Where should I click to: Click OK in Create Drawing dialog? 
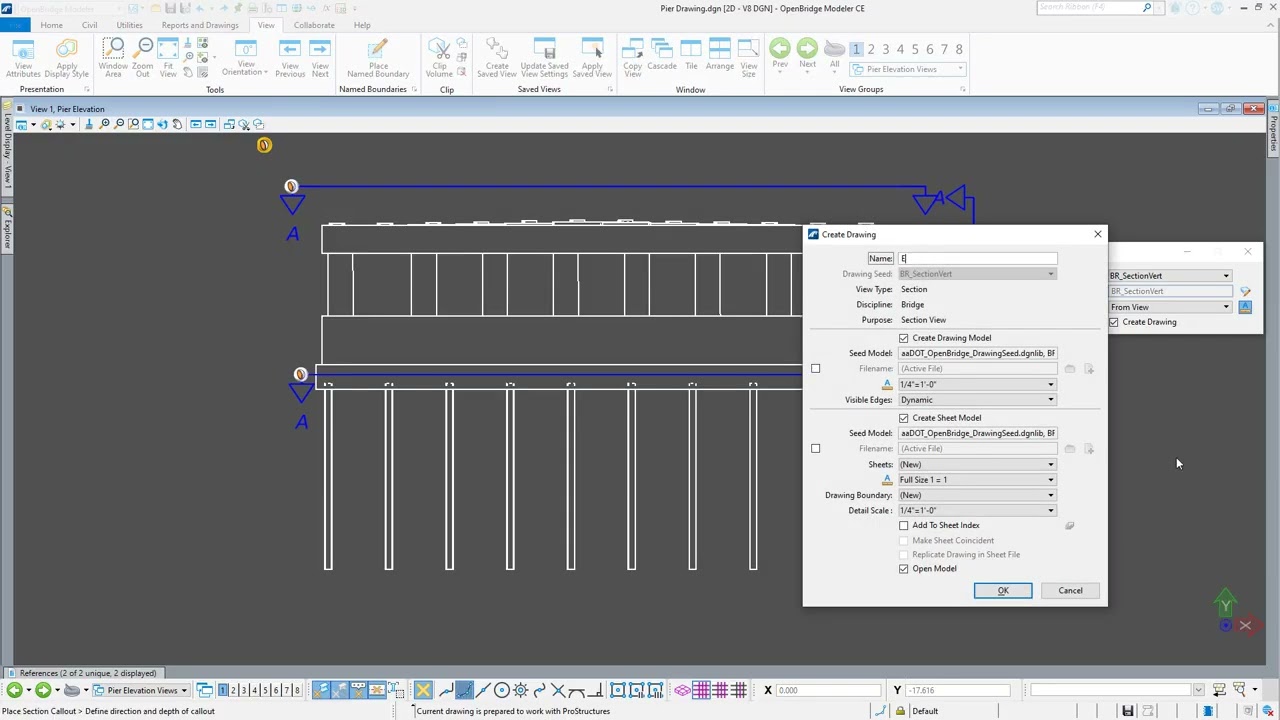[1003, 590]
